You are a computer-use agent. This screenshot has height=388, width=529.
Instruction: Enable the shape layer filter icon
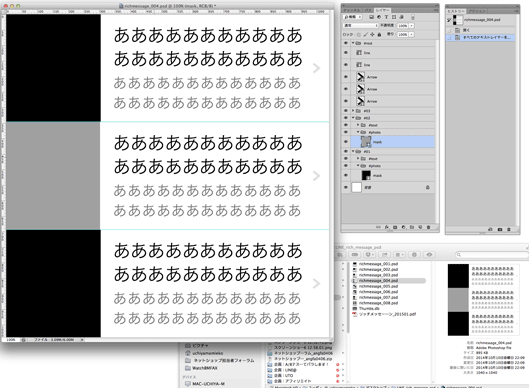tap(394, 17)
